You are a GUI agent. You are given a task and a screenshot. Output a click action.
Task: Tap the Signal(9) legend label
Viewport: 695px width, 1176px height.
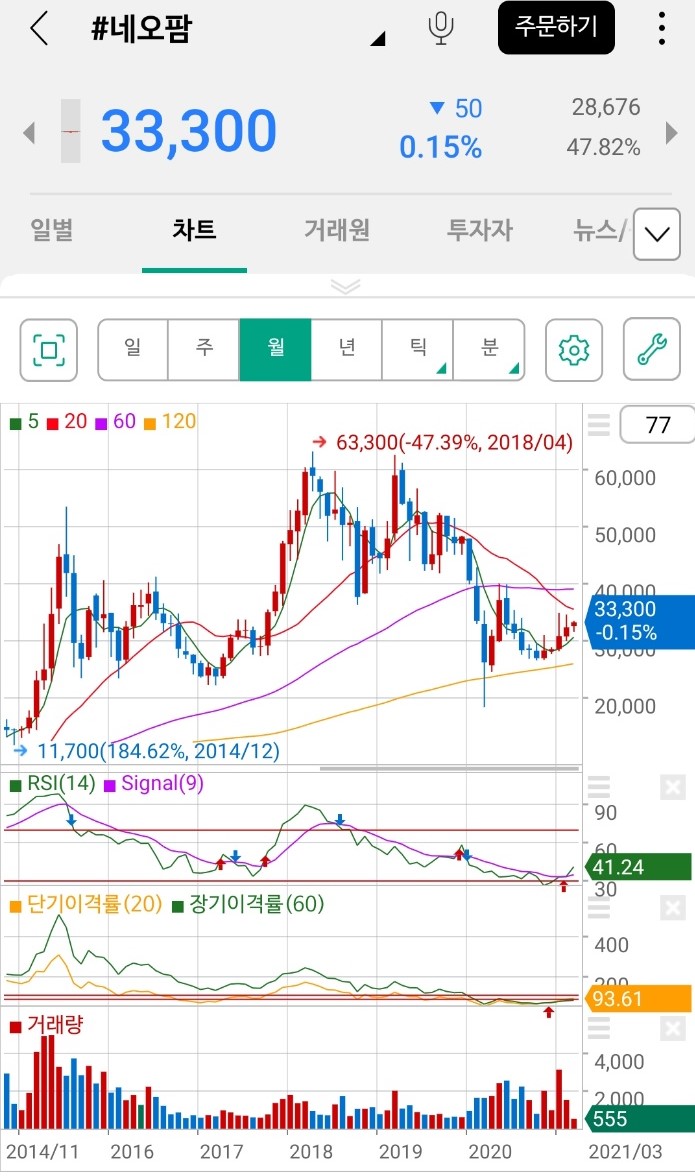click(154, 784)
